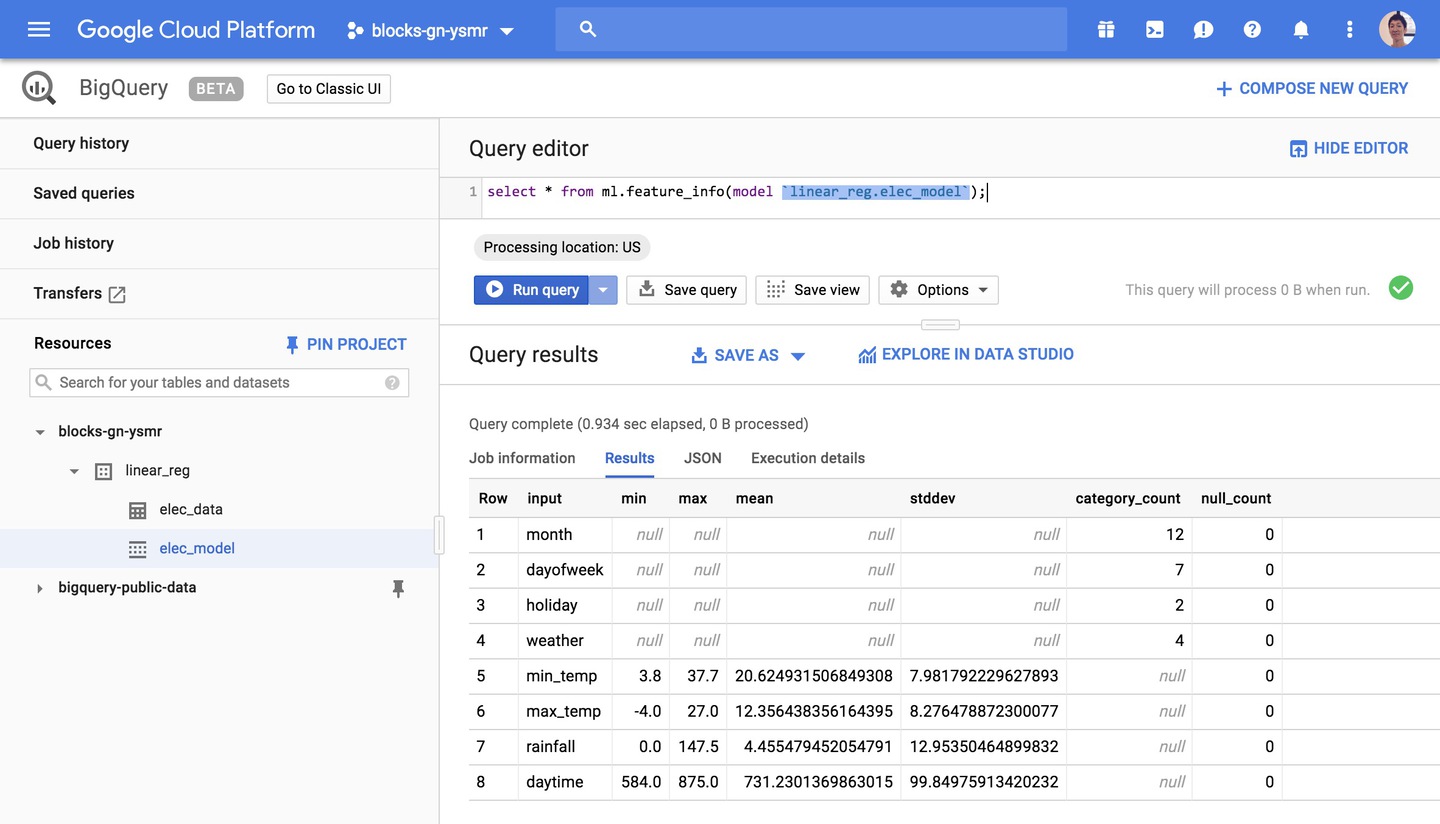Viewport: 1440px width, 824px height.
Task: Open the hamburger navigation menu
Action: (39, 29)
